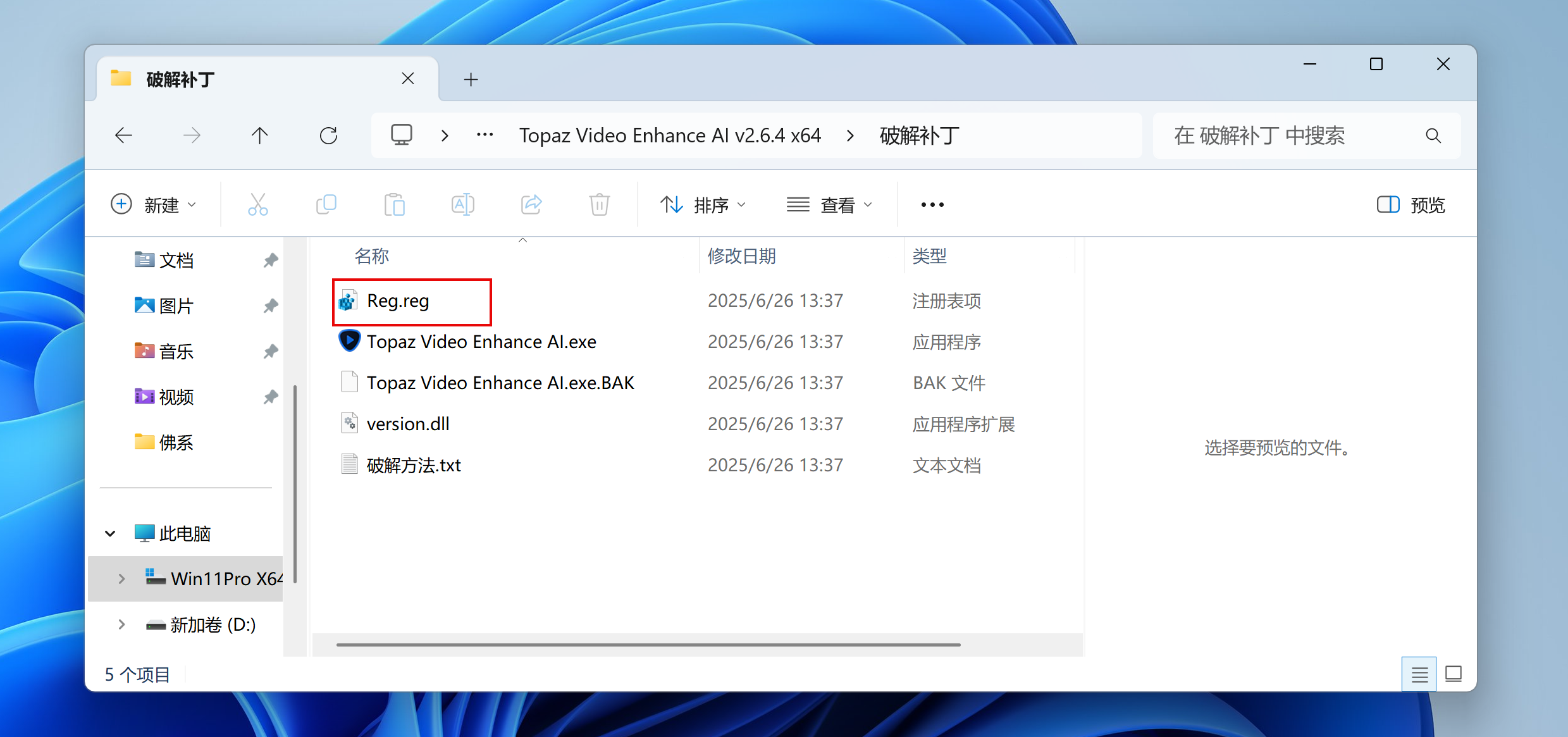This screenshot has width=1568, height=737.
Task: Refresh the current folder
Action: pyautogui.click(x=328, y=135)
